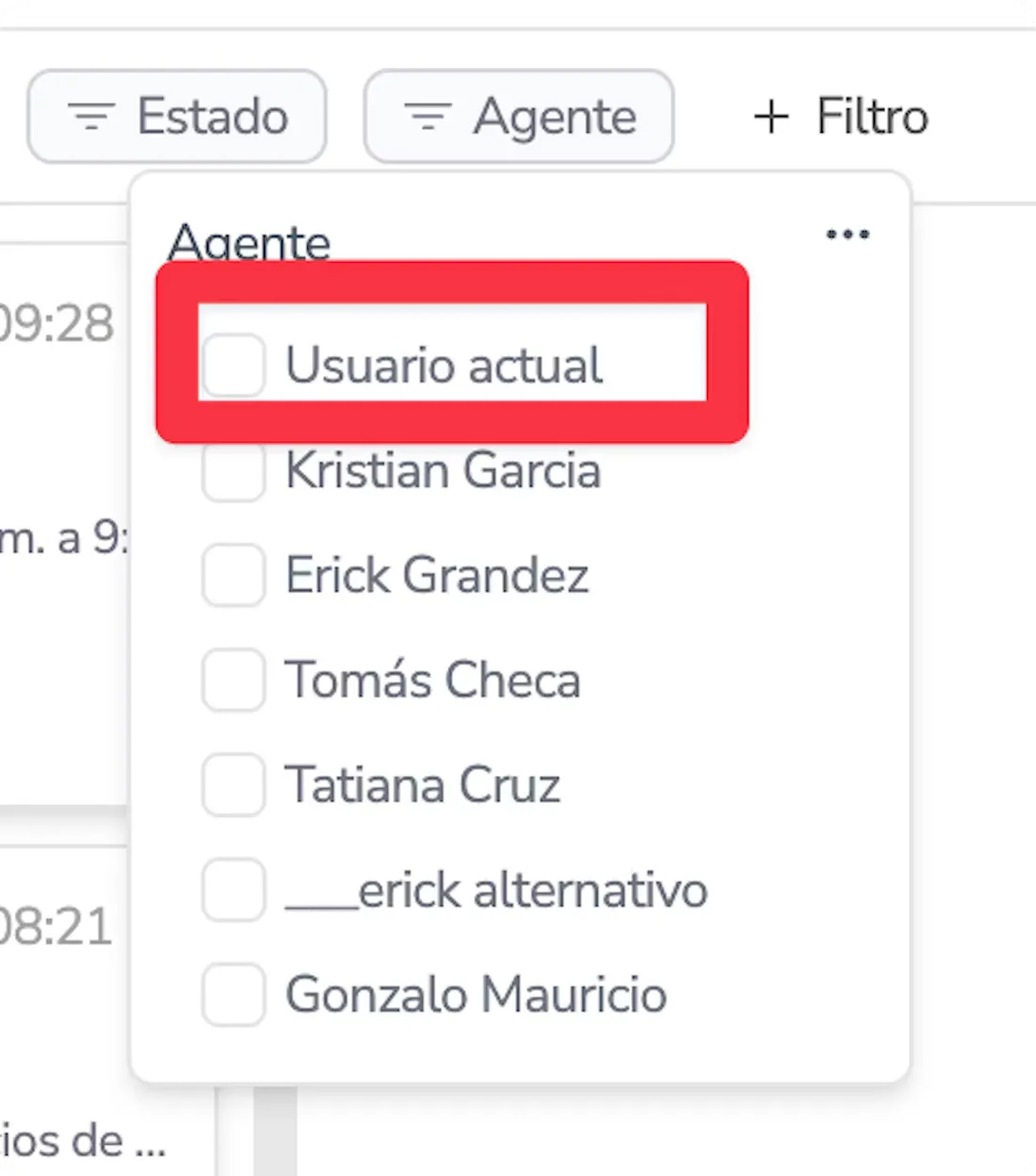
Task: Enable the ___erick alternativo checkbox
Action: click(233, 890)
